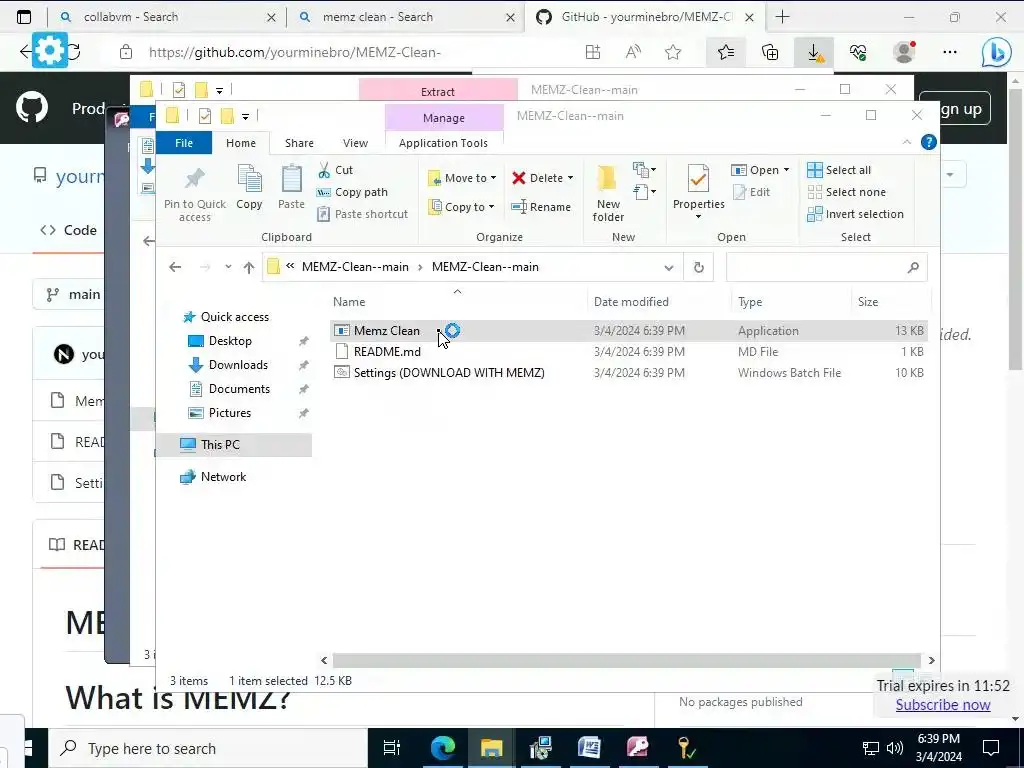Viewport: 1024px width, 768px height.
Task: Click Select all in ribbon
Action: pos(839,170)
